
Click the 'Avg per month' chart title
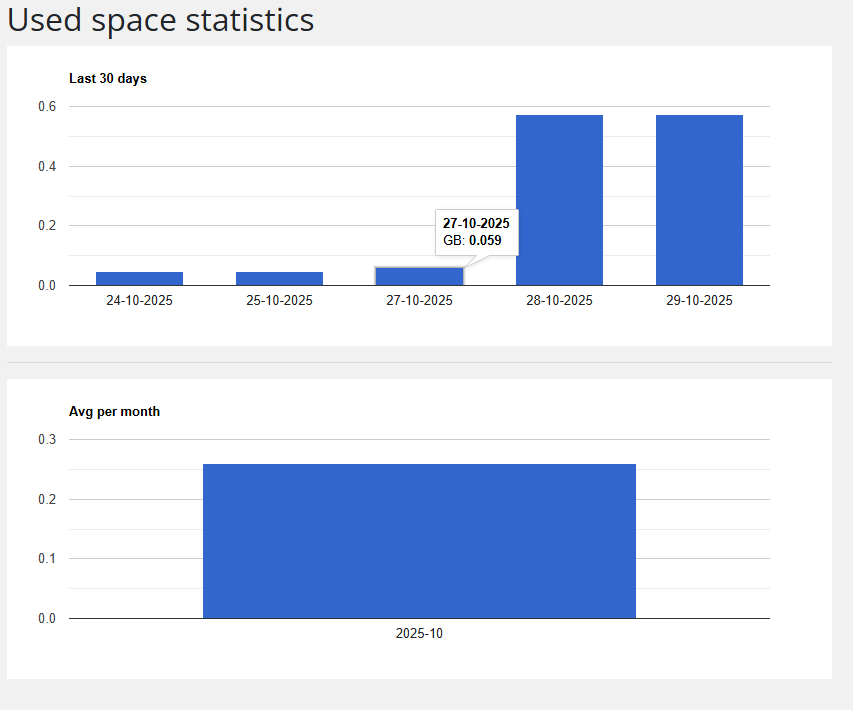(x=114, y=411)
